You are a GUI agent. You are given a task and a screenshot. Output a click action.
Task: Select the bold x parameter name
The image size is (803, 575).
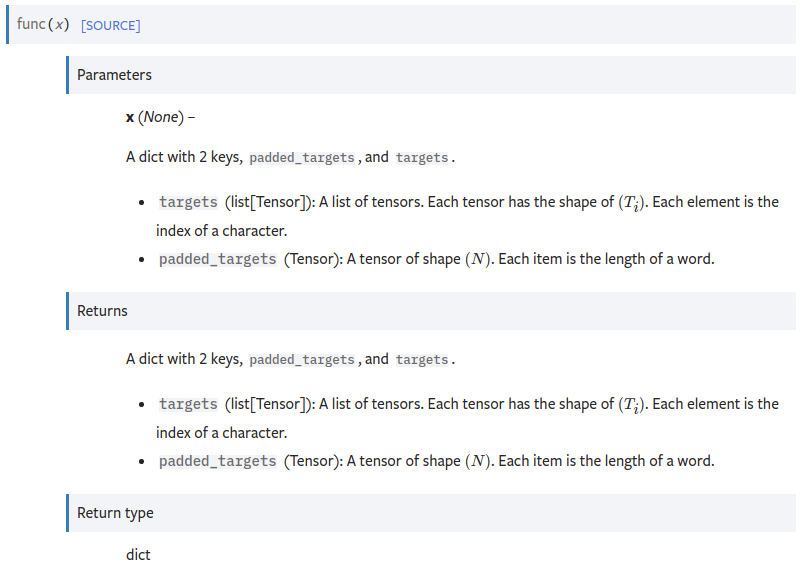pos(130,117)
